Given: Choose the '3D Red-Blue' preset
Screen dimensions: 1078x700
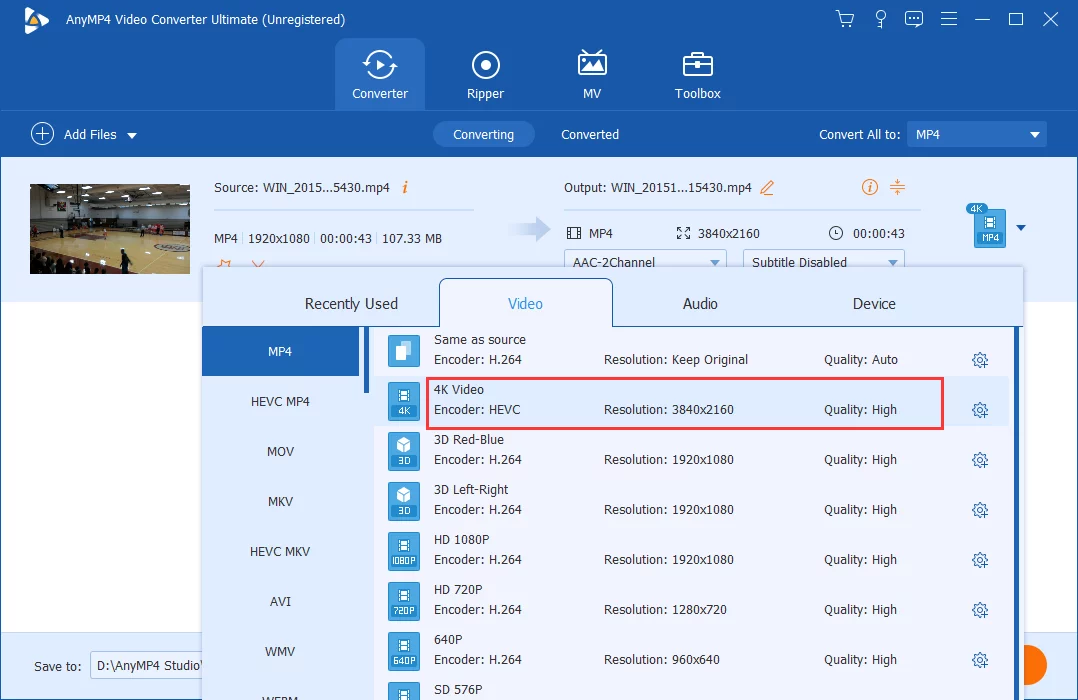Looking at the screenshot, I should (691, 451).
